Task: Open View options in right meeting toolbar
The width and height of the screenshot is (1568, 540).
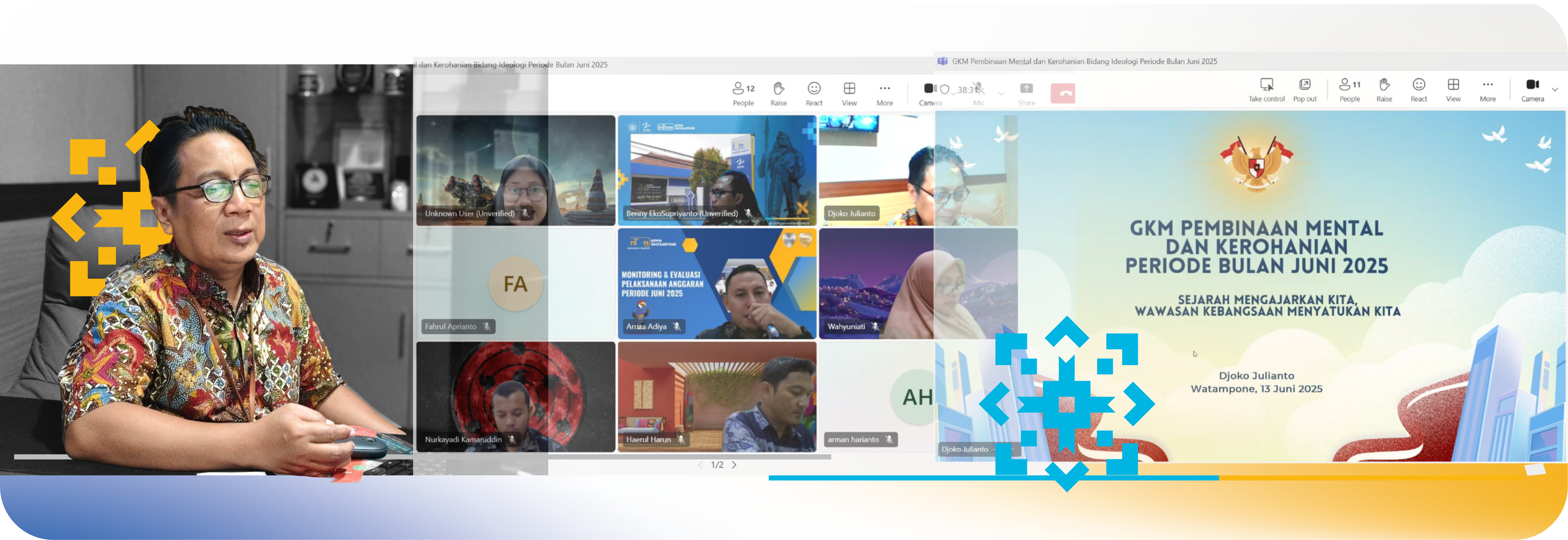Action: (x=1453, y=90)
